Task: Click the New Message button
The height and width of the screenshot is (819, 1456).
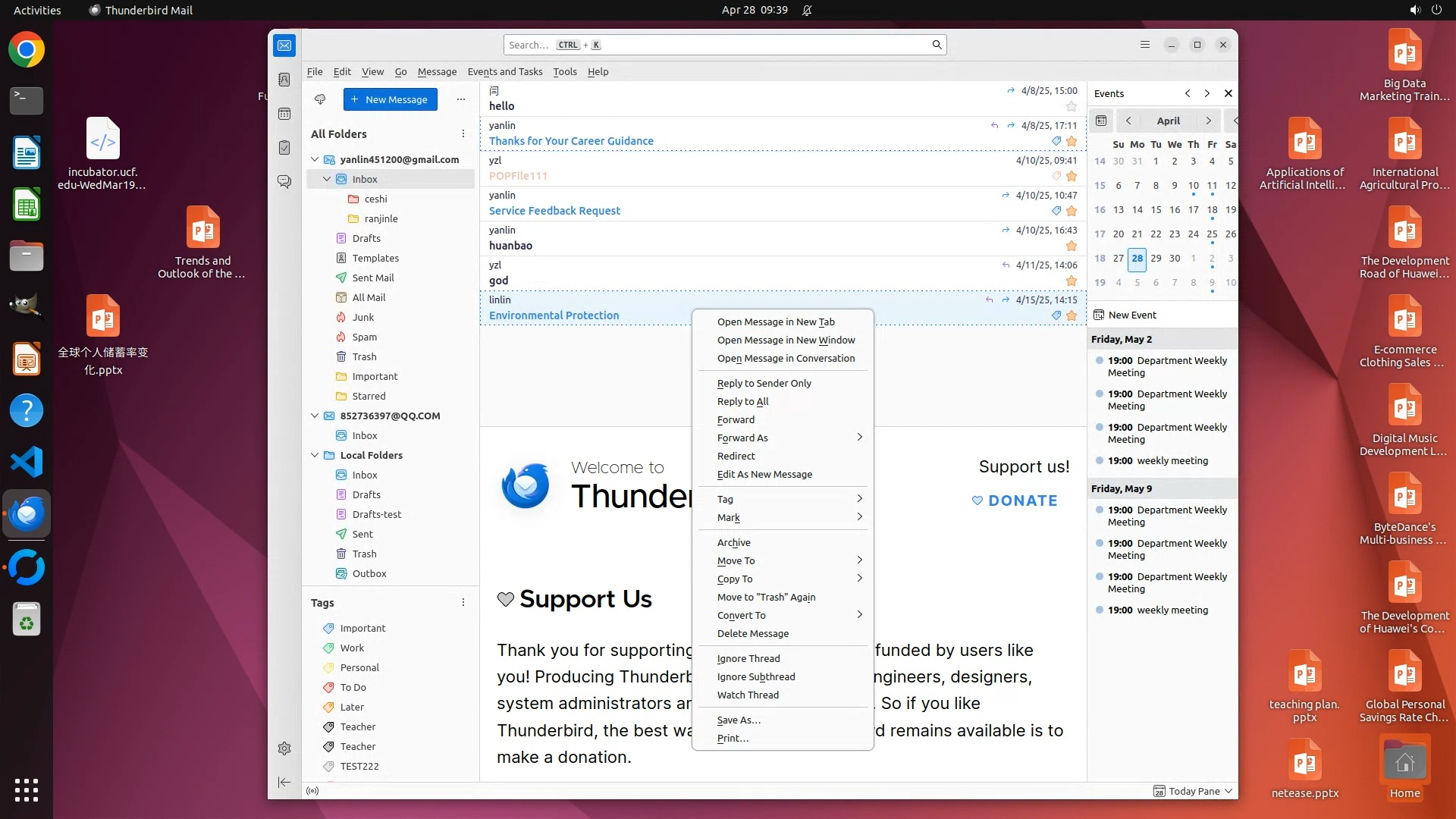Action: point(390,99)
